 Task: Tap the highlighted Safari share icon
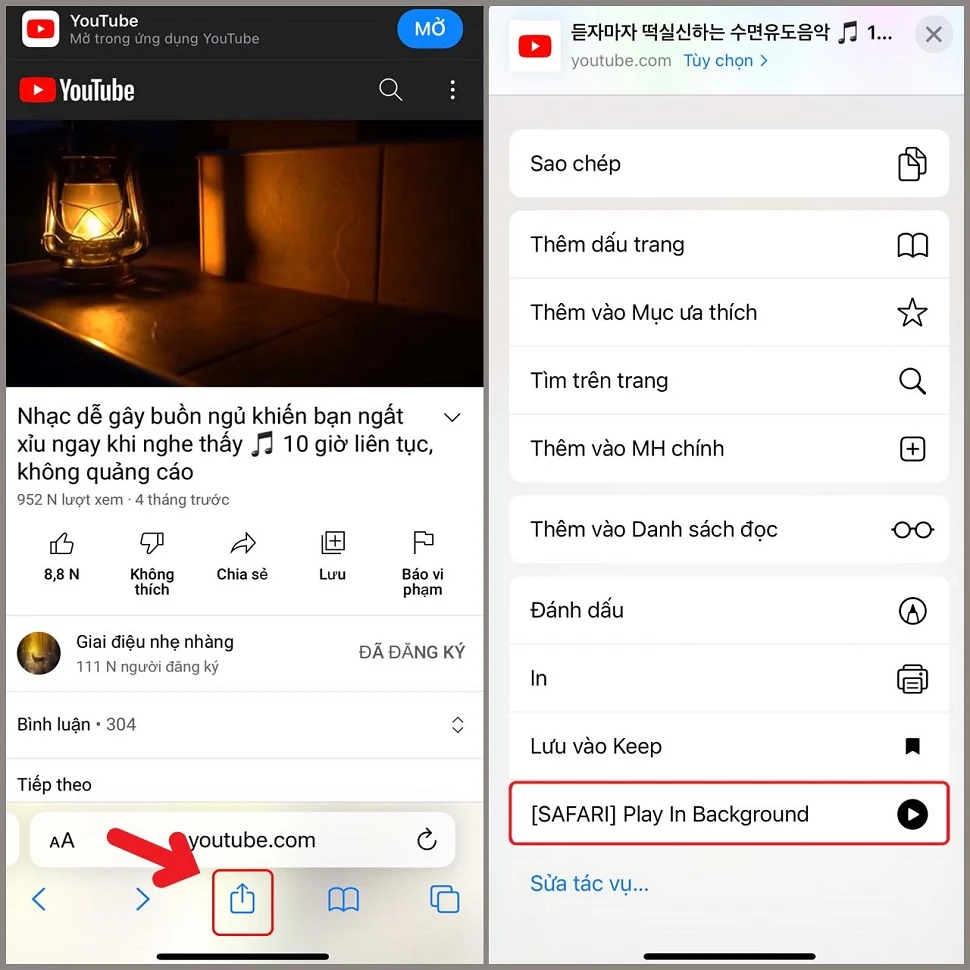243,899
